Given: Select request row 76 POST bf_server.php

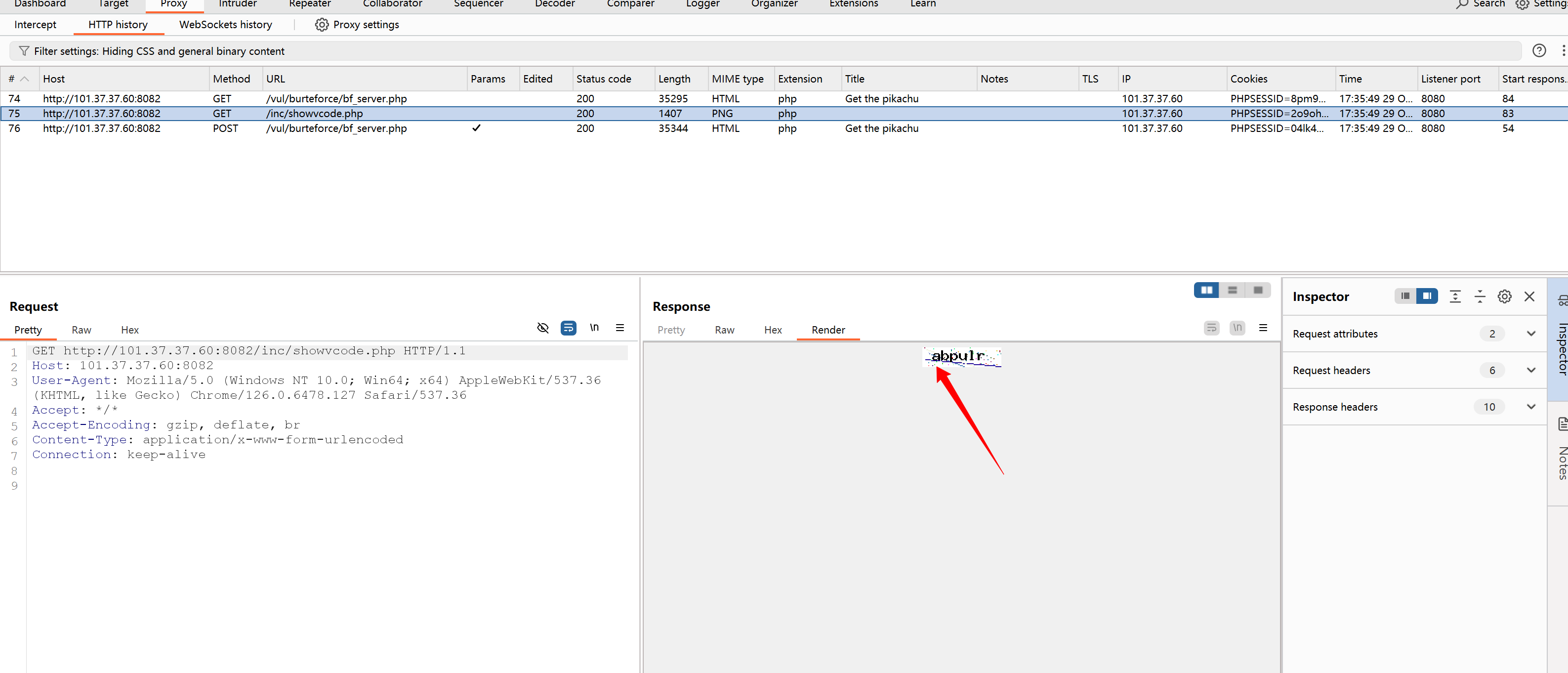Looking at the screenshot, I should point(336,128).
